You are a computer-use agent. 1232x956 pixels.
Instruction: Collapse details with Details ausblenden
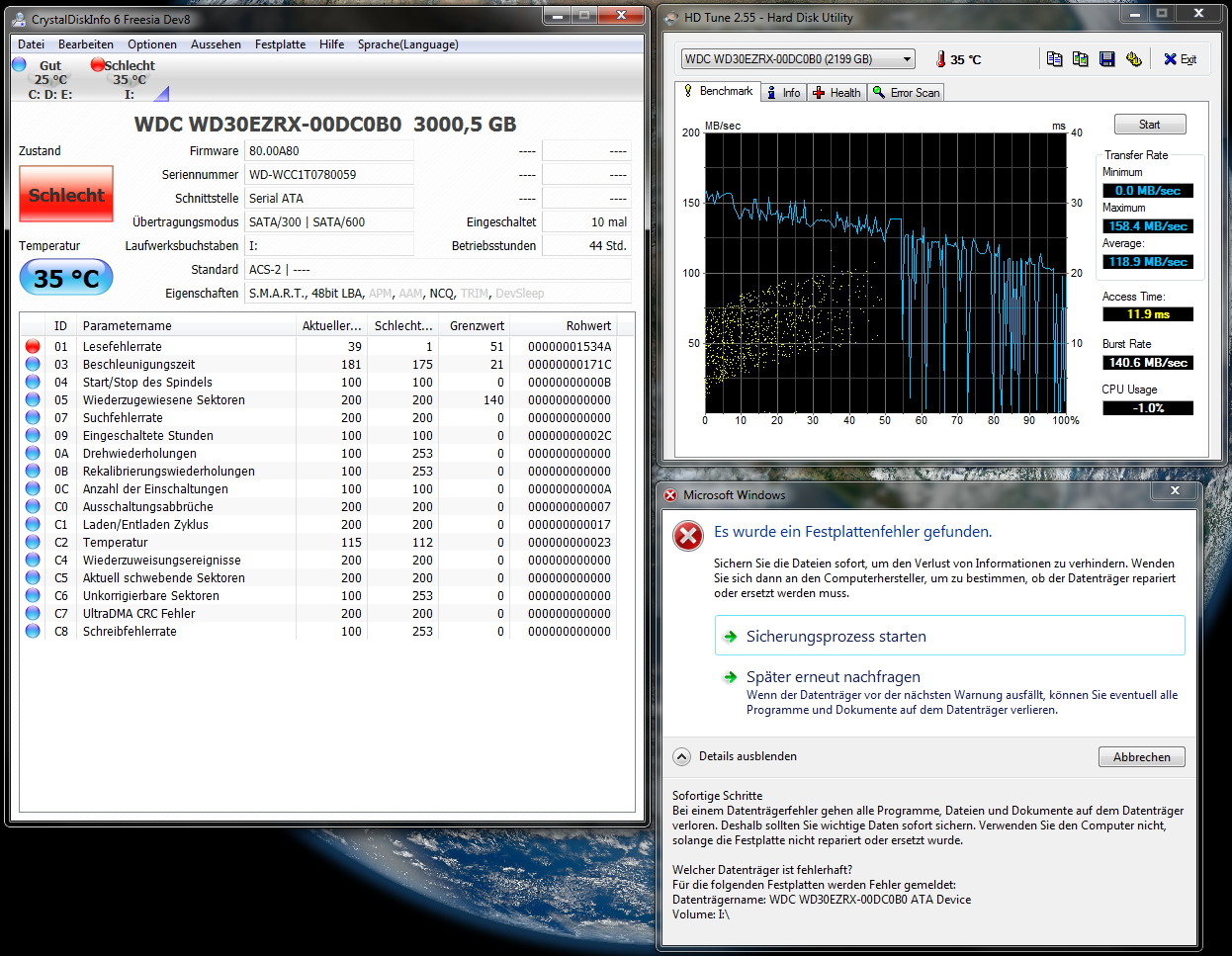[735, 756]
